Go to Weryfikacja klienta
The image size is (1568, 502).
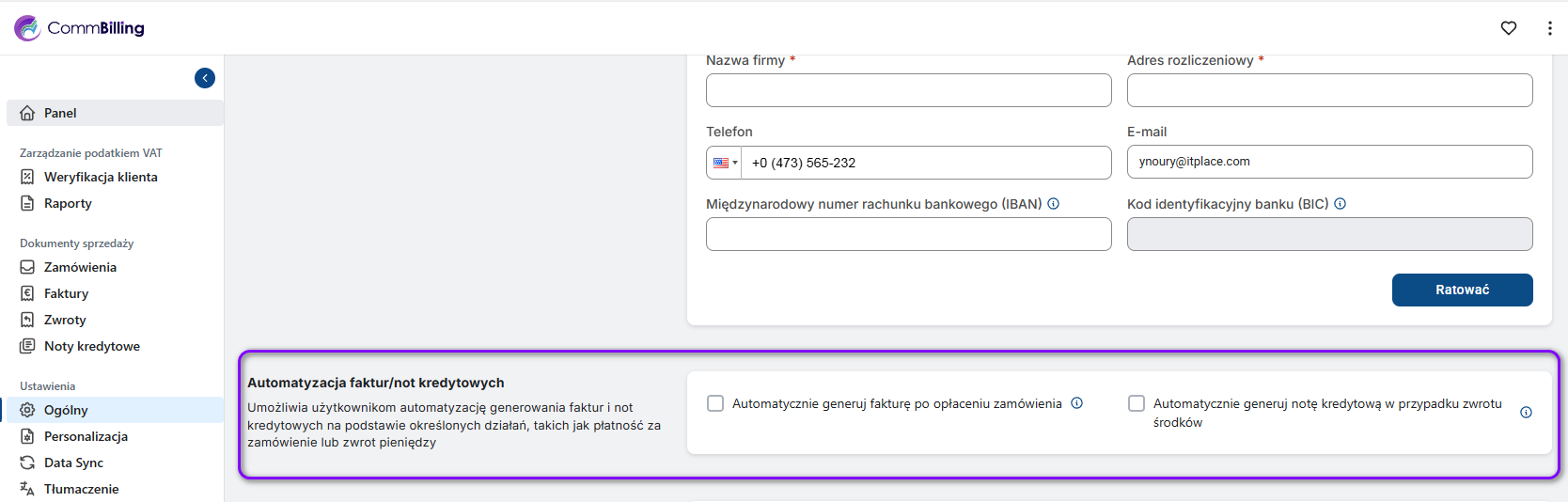101,177
